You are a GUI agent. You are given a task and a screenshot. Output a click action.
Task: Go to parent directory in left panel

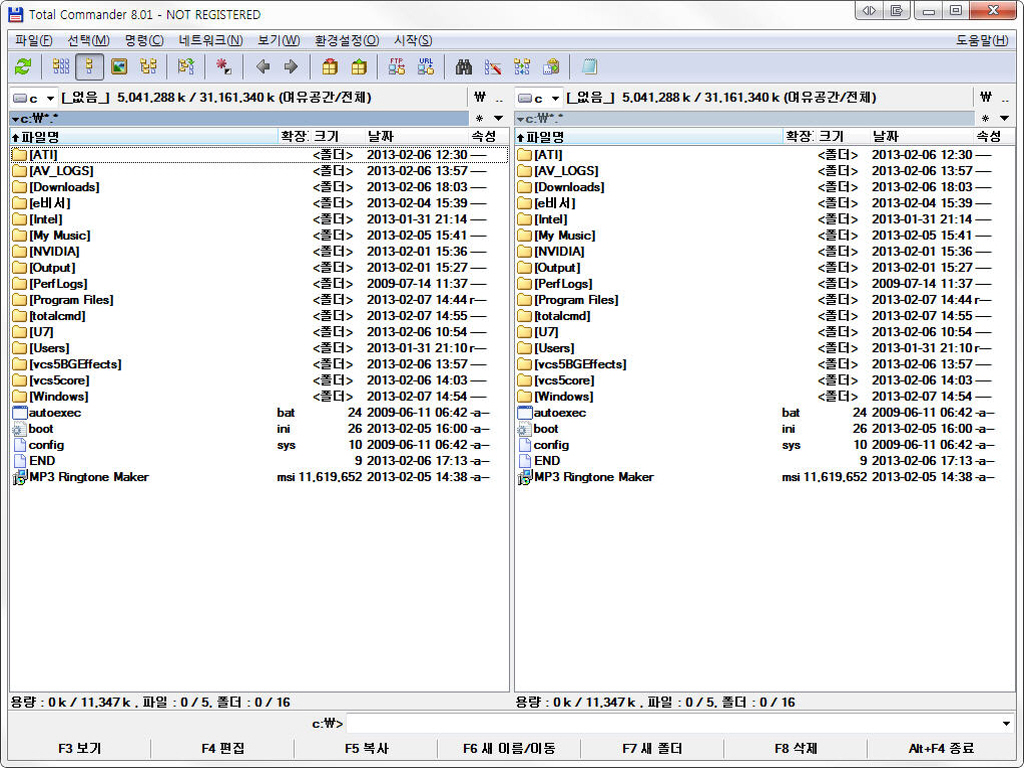click(x=499, y=98)
